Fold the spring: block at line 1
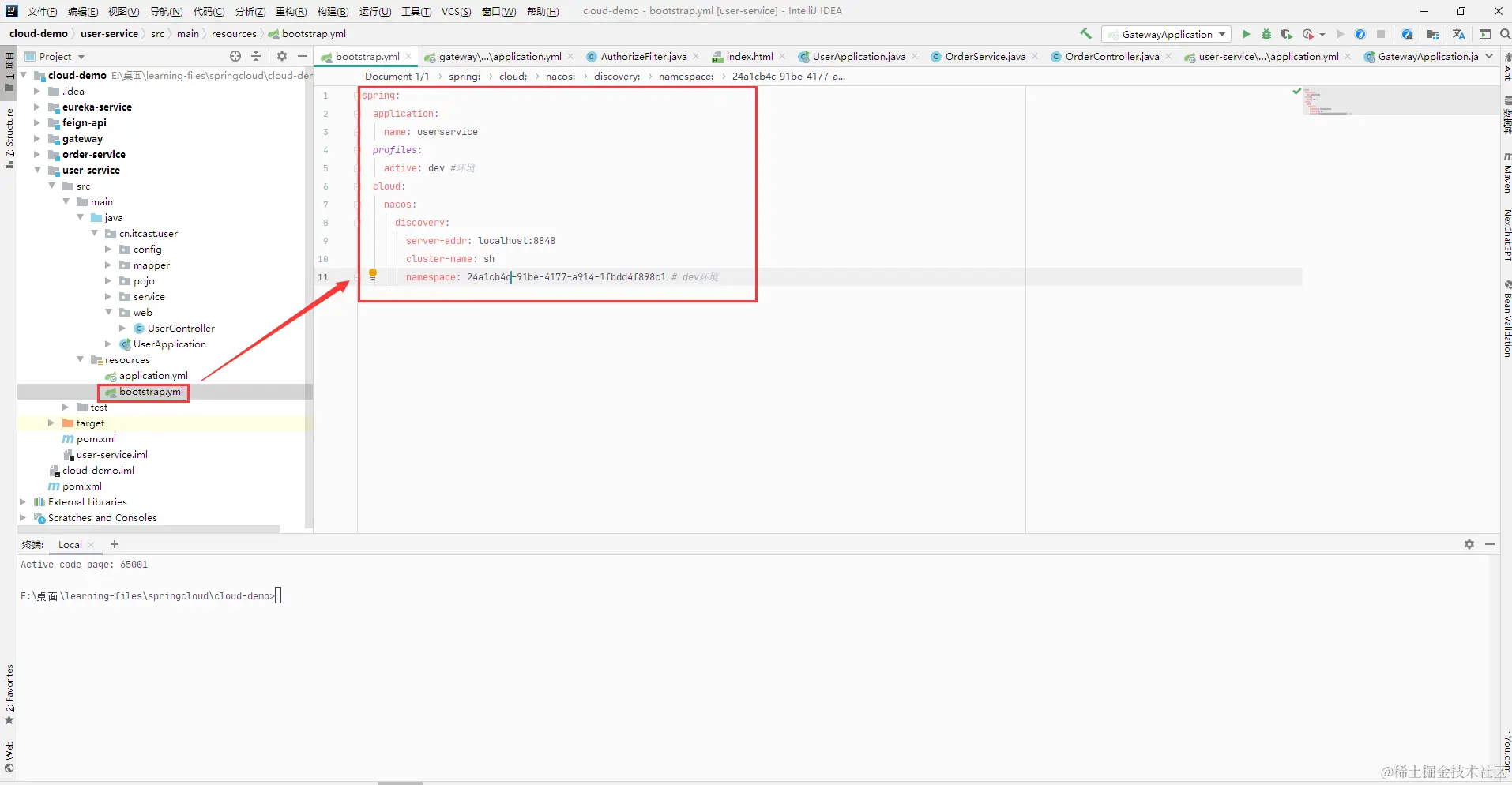This screenshot has width=1512, height=785. click(x=357, y=96)
